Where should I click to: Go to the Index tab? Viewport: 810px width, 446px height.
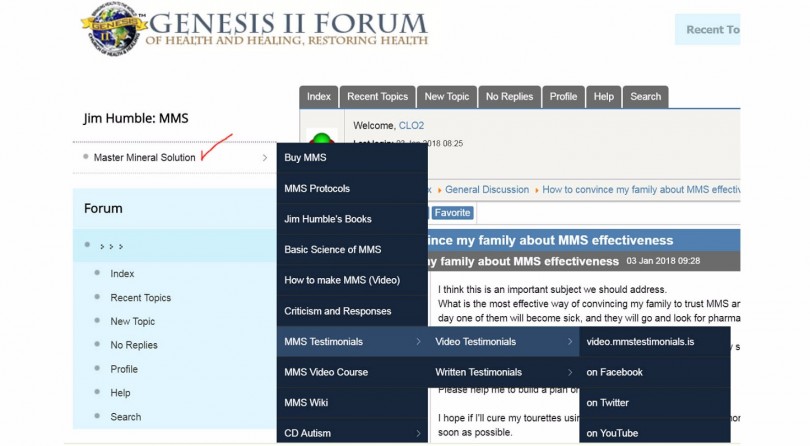pos(319,97)
